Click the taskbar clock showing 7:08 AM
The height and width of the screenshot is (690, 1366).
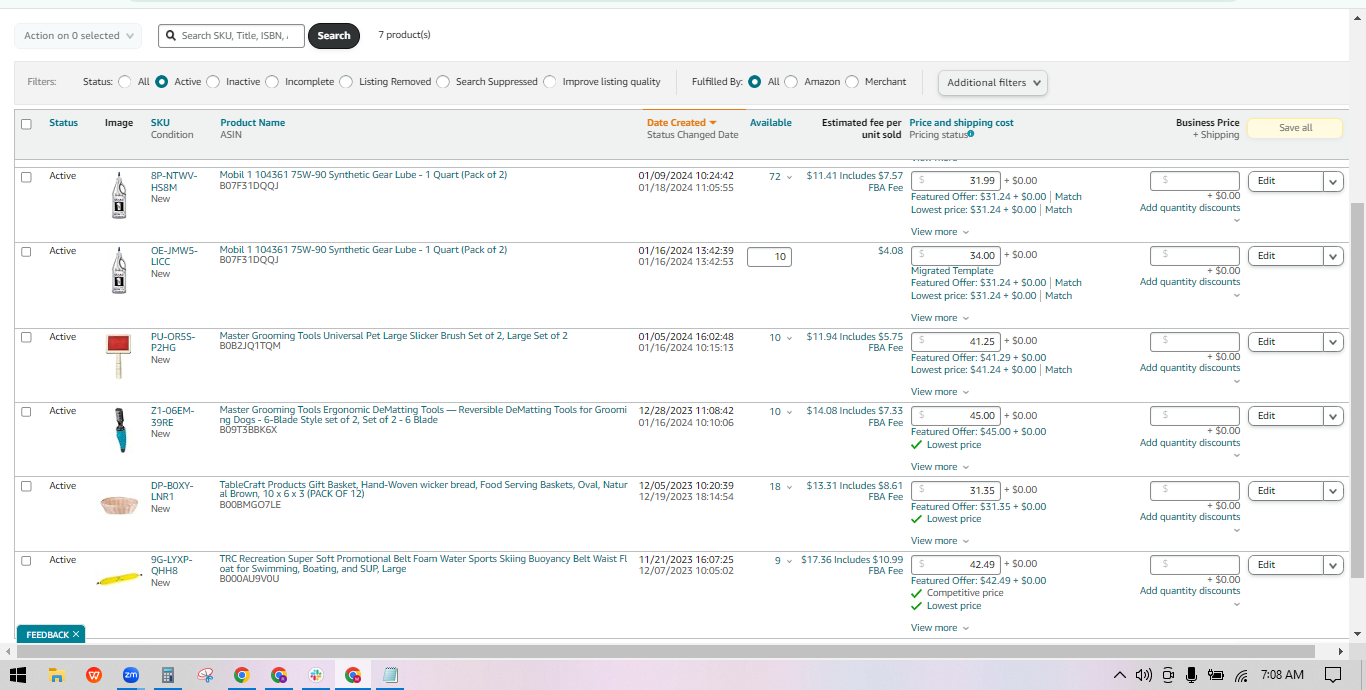tap(1282, 675)
